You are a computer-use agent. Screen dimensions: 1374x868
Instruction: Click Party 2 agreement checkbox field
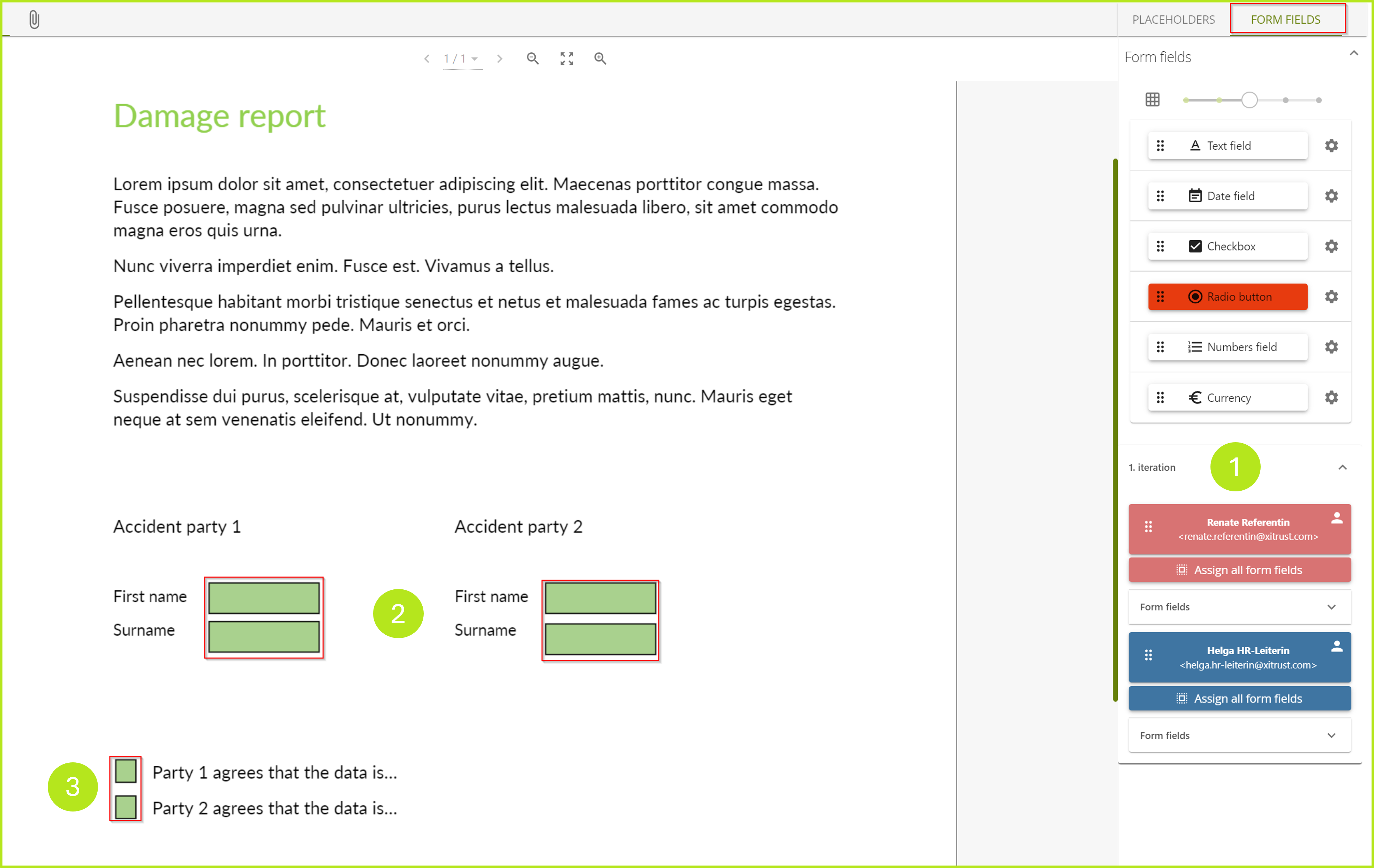[126, 807]
